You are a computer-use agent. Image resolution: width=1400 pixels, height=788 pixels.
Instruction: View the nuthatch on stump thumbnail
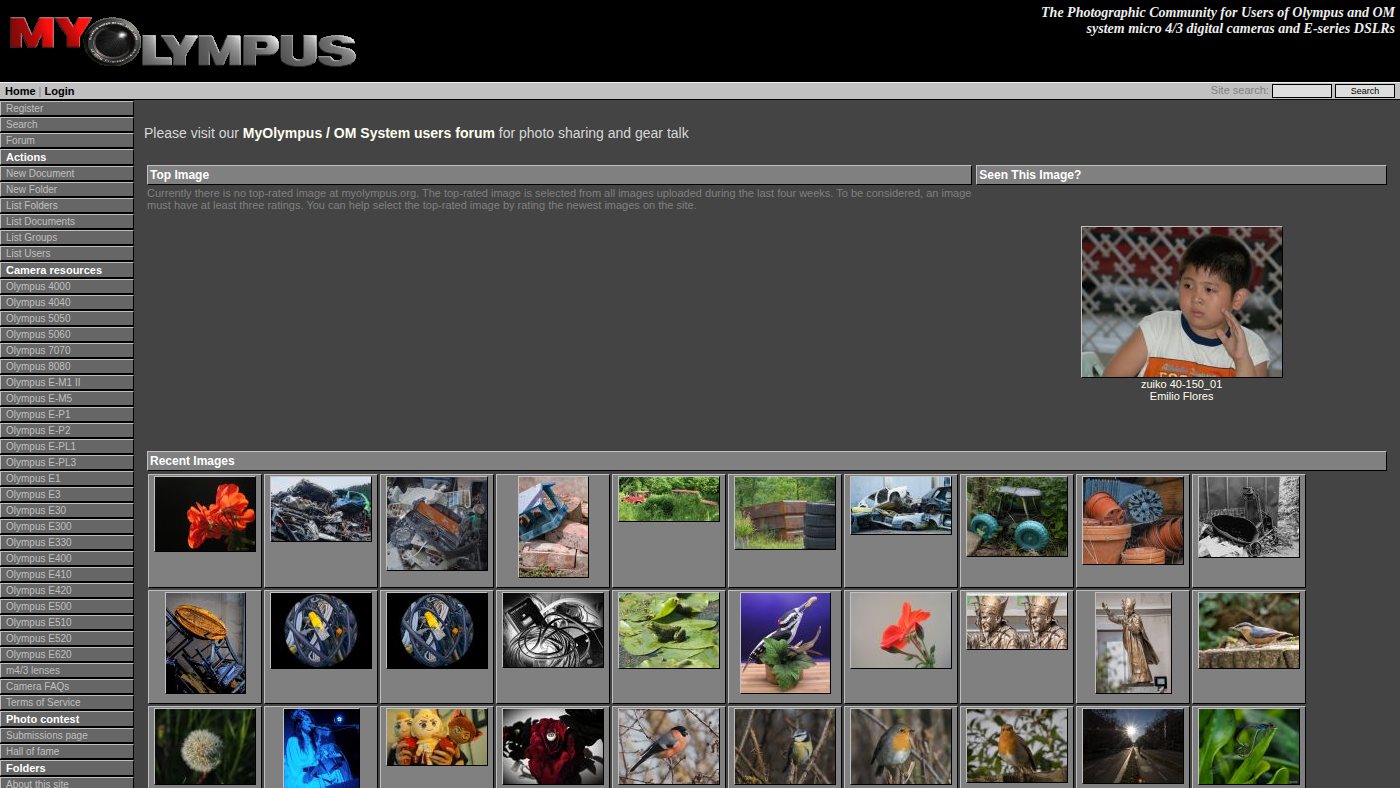(x=1249, y=630)
